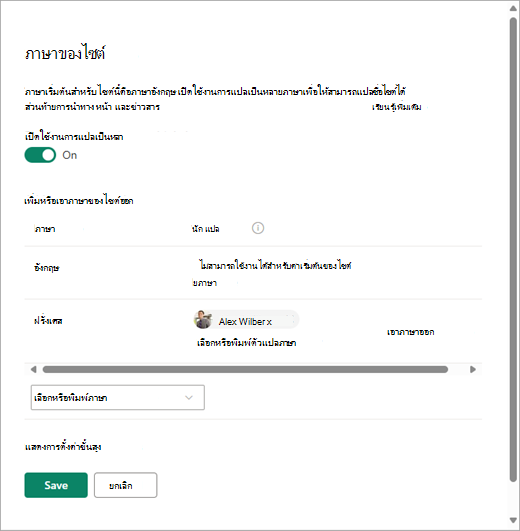
Task: Click the vertical scrollbar up arrow
Action: pyautogui.click(x=514, y=8)
